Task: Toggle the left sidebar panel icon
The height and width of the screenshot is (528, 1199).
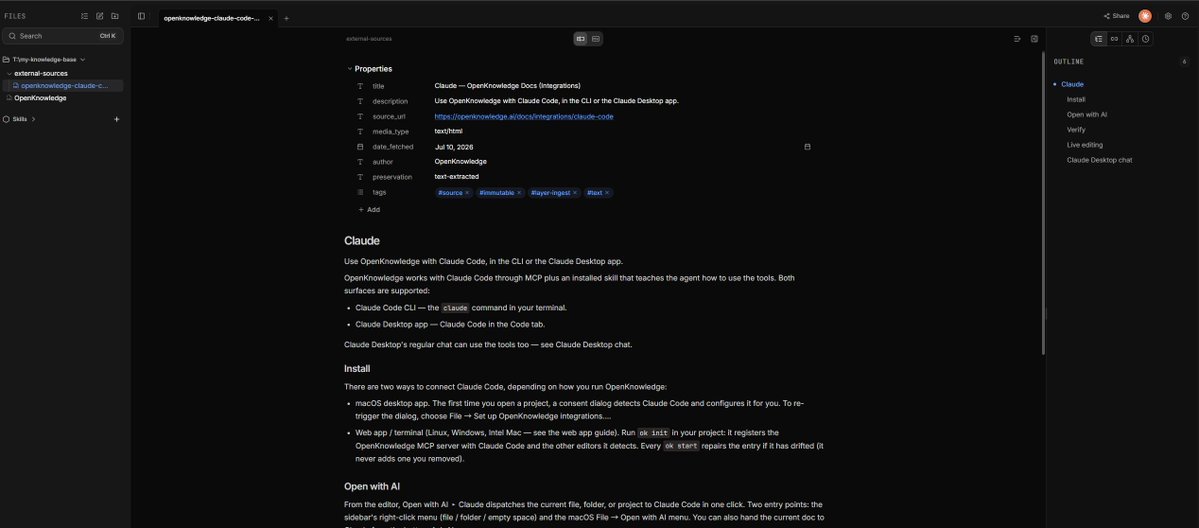Action: (141, 16)
